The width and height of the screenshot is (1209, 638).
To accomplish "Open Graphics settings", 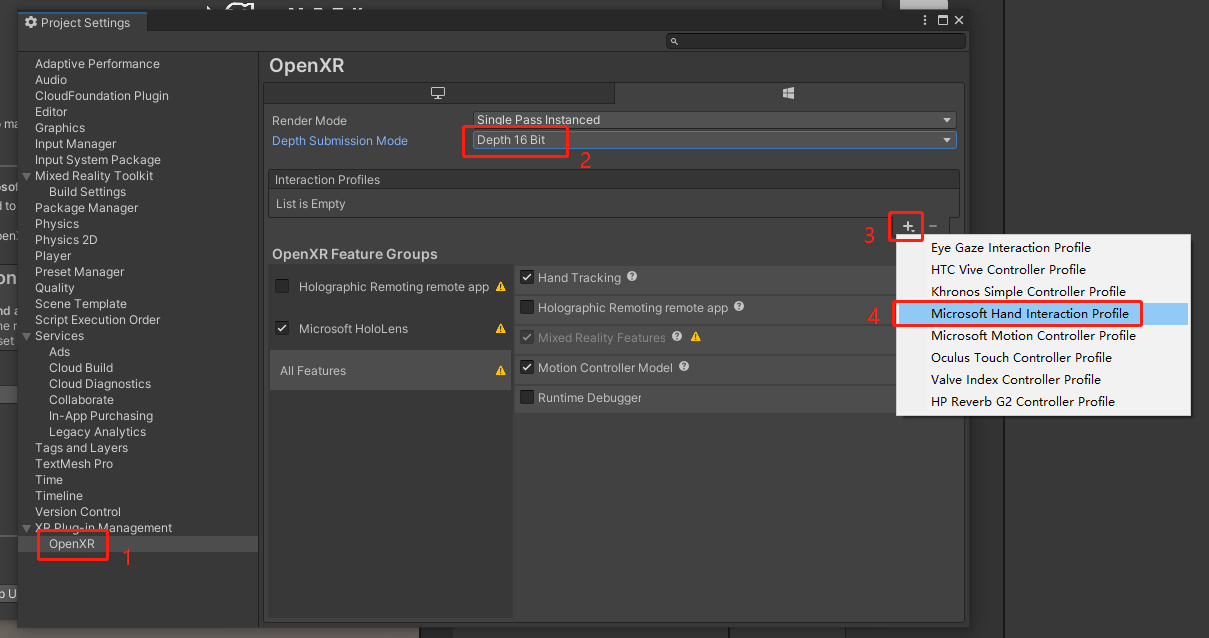I will click(60, 128).
